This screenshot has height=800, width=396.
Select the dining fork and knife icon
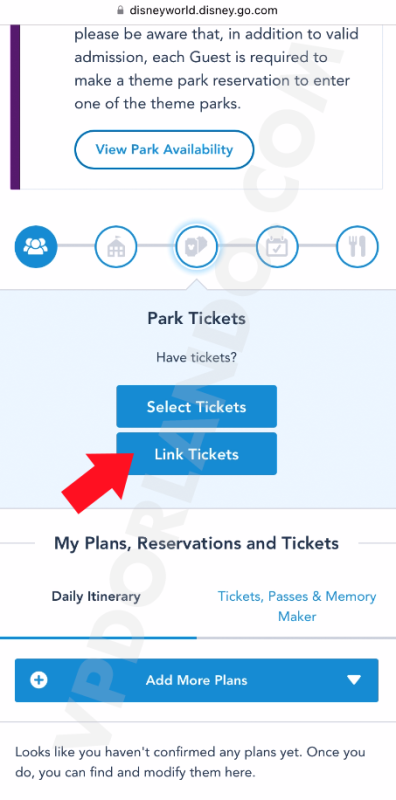(357, 247)
